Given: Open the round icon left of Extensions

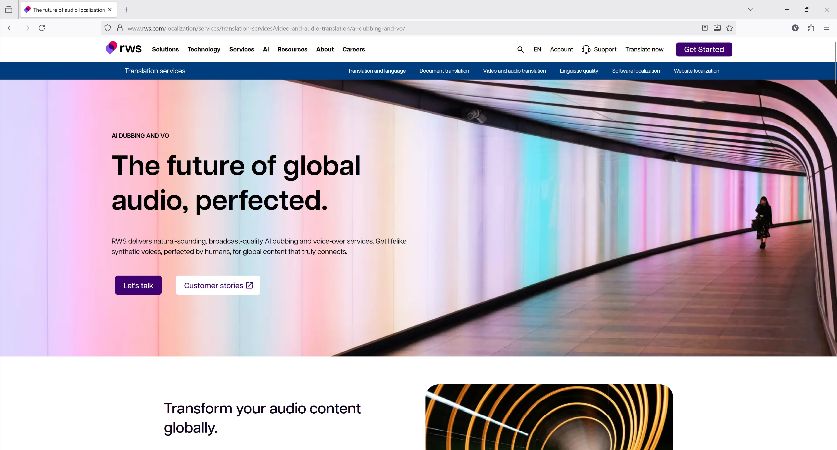Looking at the screenshot, I should pos(795,28).
